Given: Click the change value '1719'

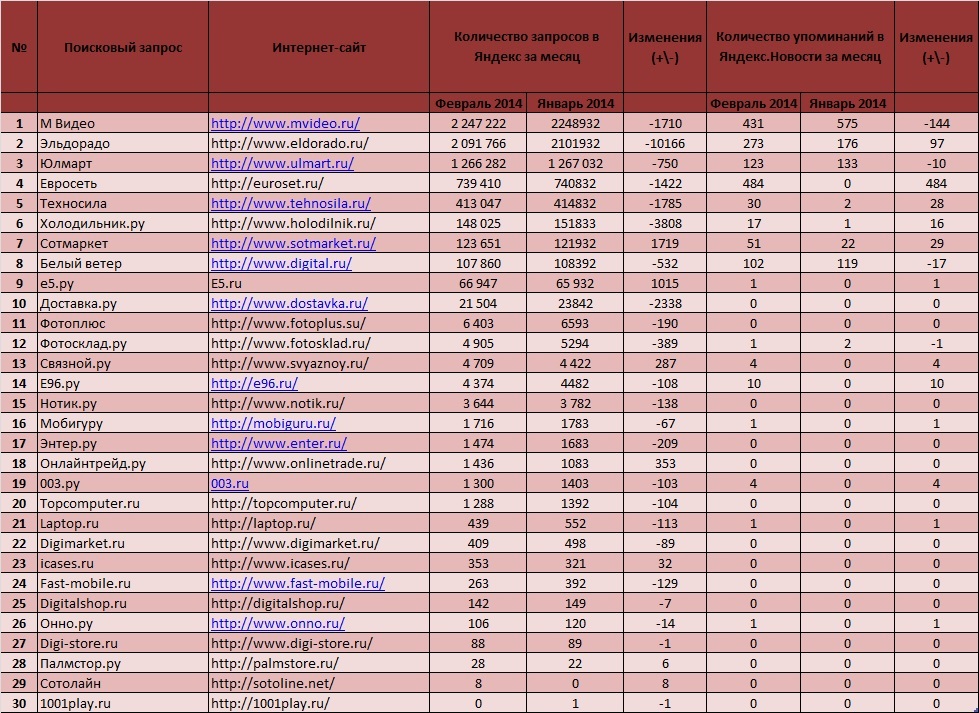Looking at the screenshot, I should coord(665,243).
